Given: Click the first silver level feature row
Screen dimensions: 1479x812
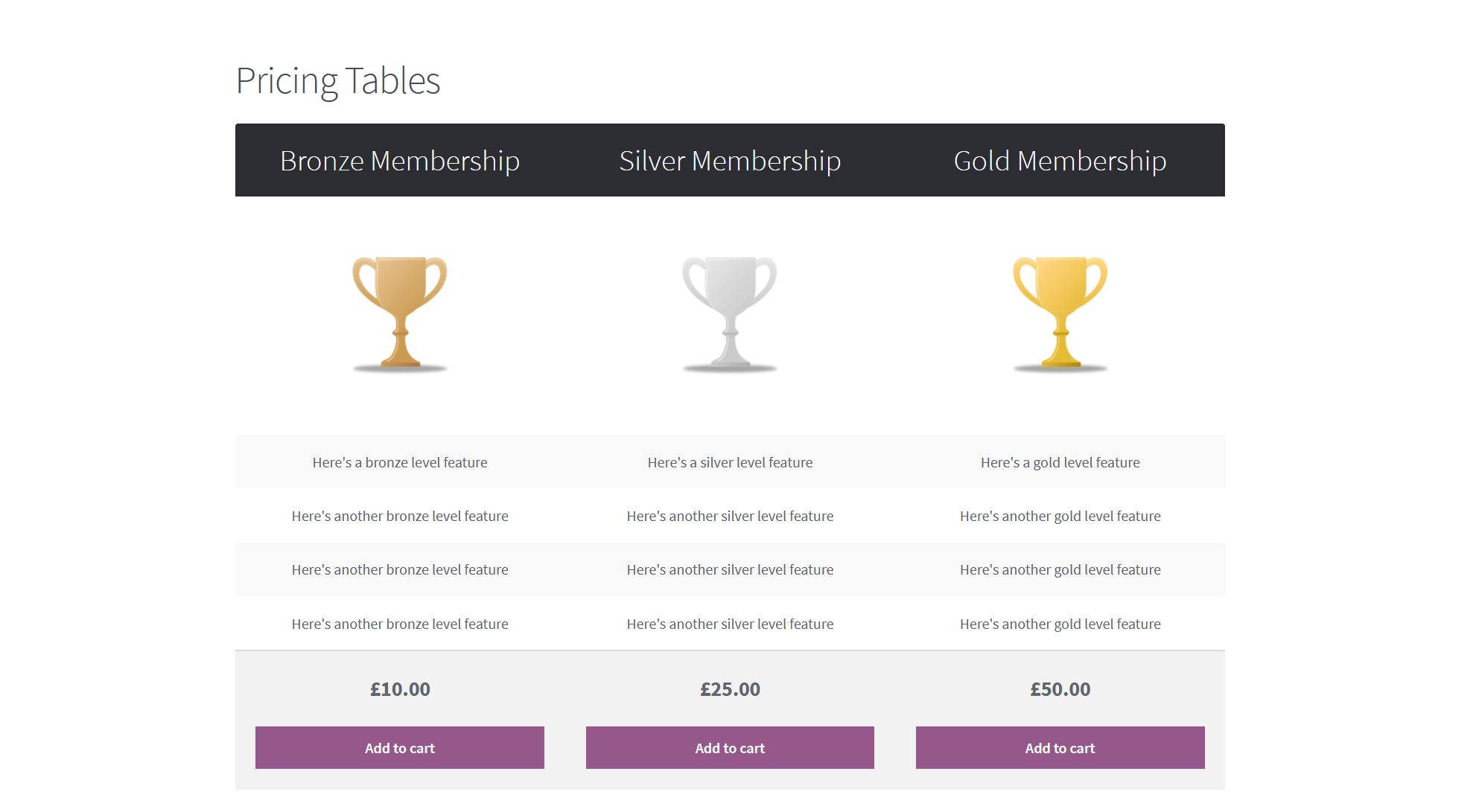Looking at the screenshot, I should [x=729, y=461].
